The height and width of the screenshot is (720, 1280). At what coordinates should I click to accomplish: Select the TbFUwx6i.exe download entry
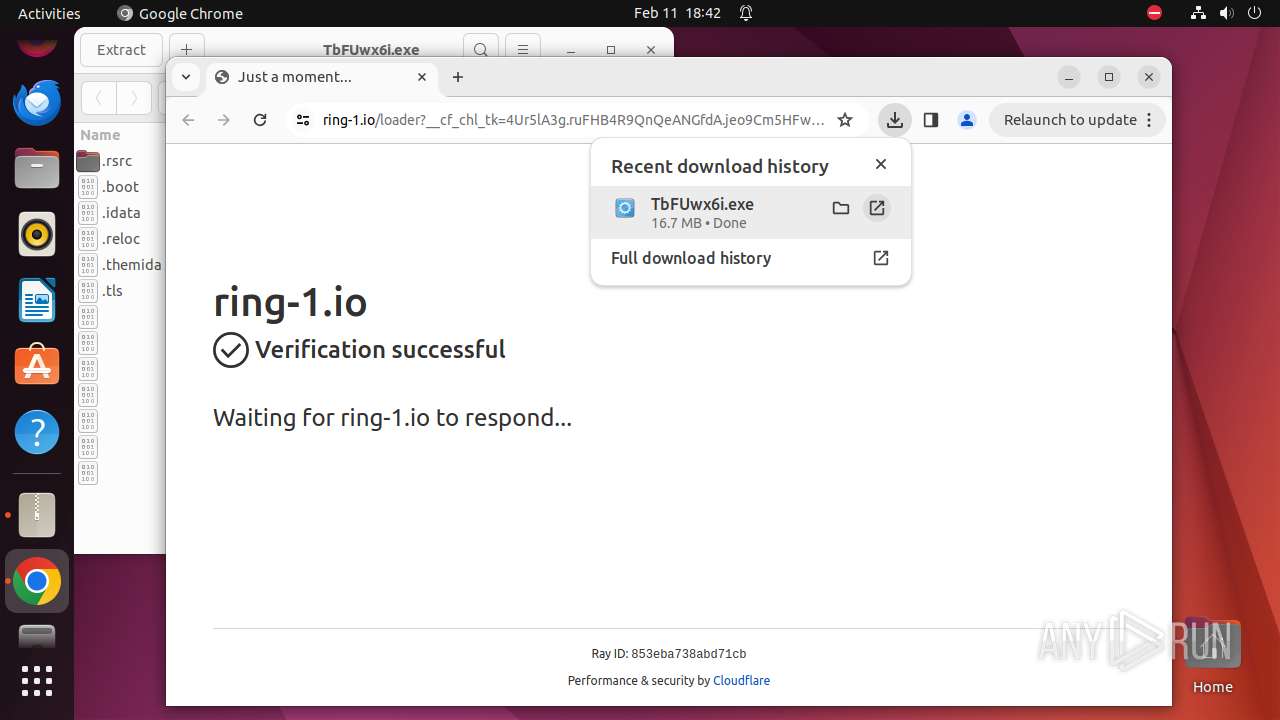(750, 212)
